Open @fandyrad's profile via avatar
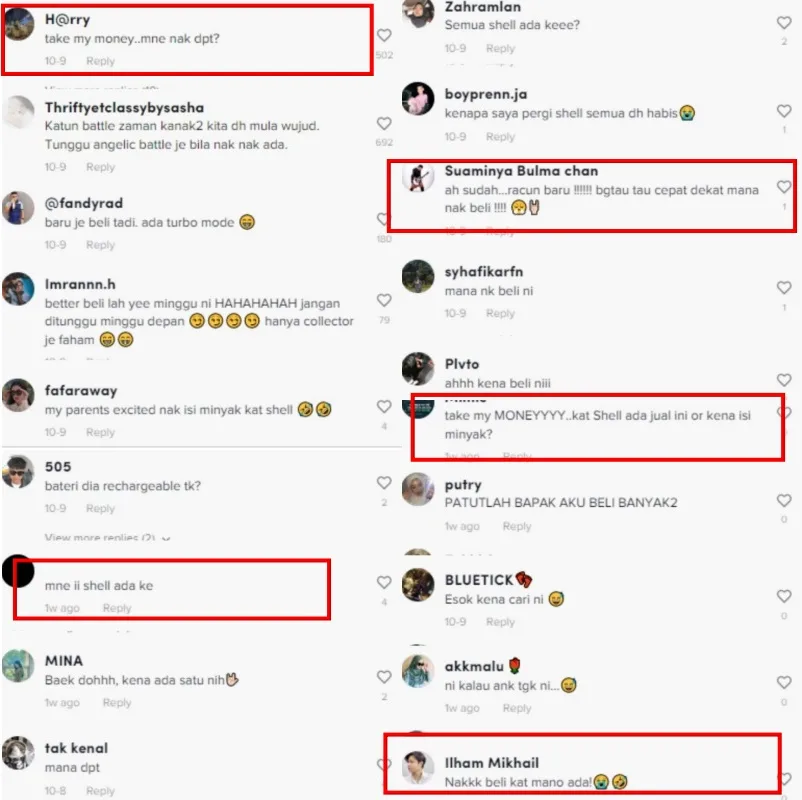The width and height of the screenshot is (802, 800). click(18, 208)
